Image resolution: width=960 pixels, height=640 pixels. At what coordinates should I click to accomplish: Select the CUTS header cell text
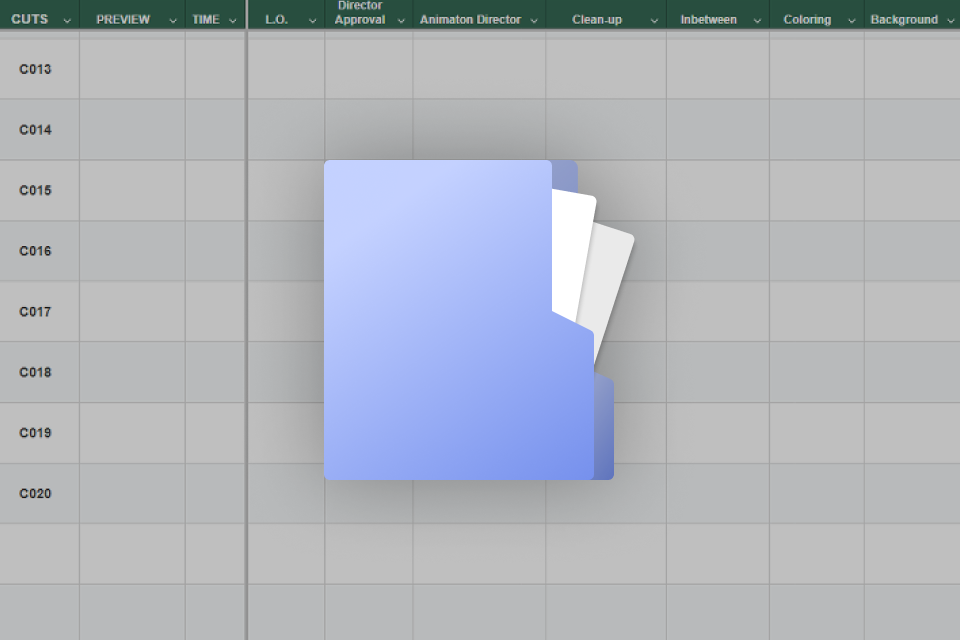(29, 19)
